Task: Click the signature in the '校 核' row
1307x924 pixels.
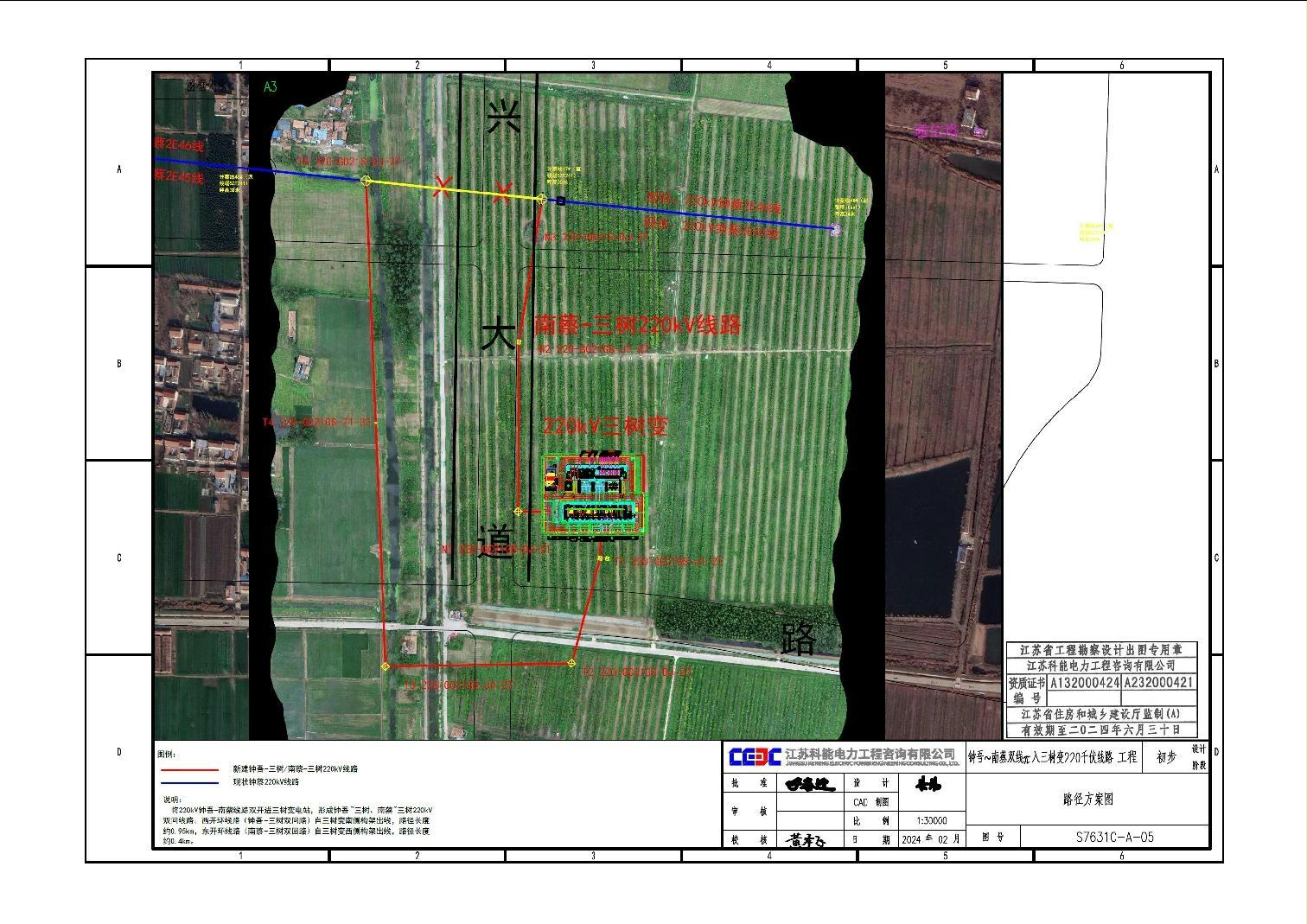Action: tap(807, 839)
